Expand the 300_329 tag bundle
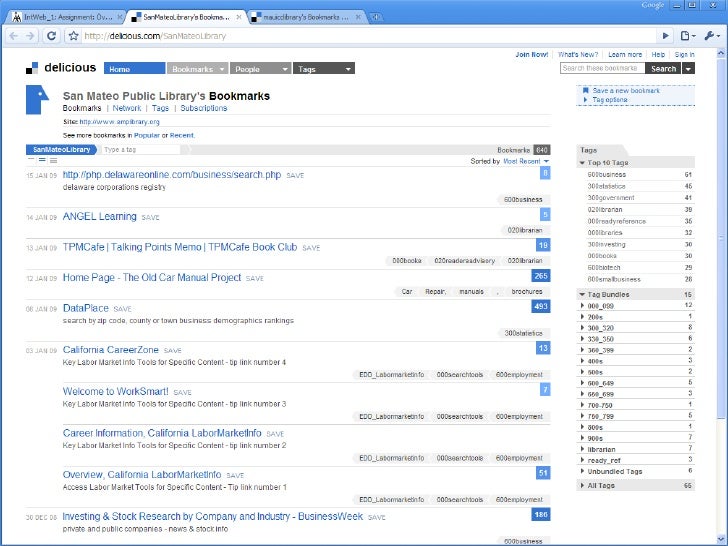 point(583,327)
